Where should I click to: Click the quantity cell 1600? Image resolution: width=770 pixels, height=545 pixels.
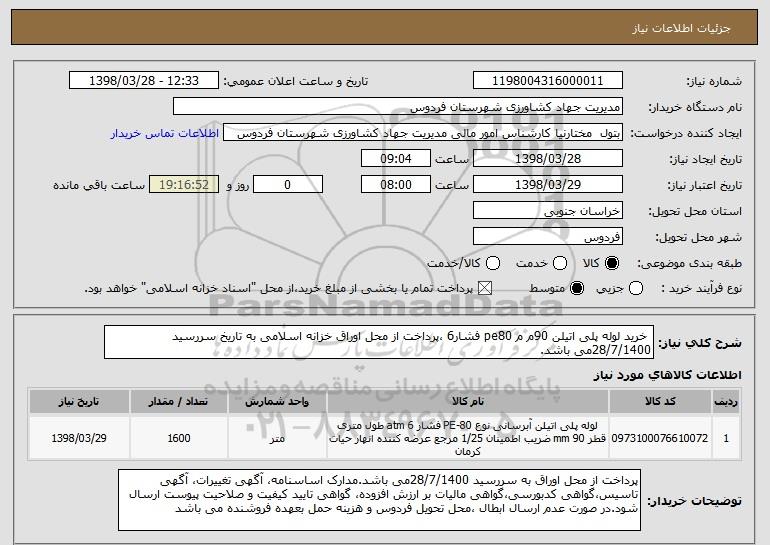coord(179,438)
